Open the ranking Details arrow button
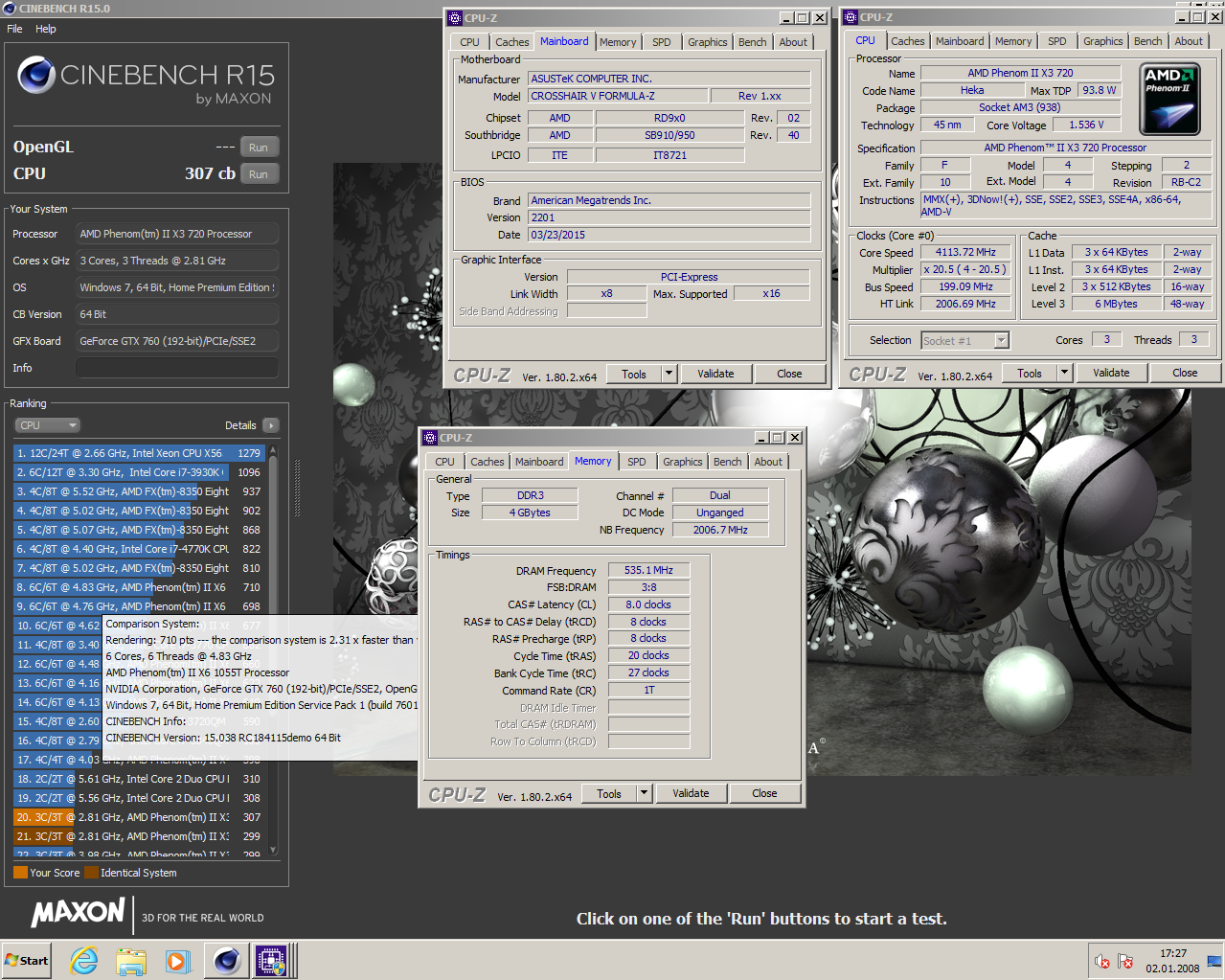 click(270, 425)
